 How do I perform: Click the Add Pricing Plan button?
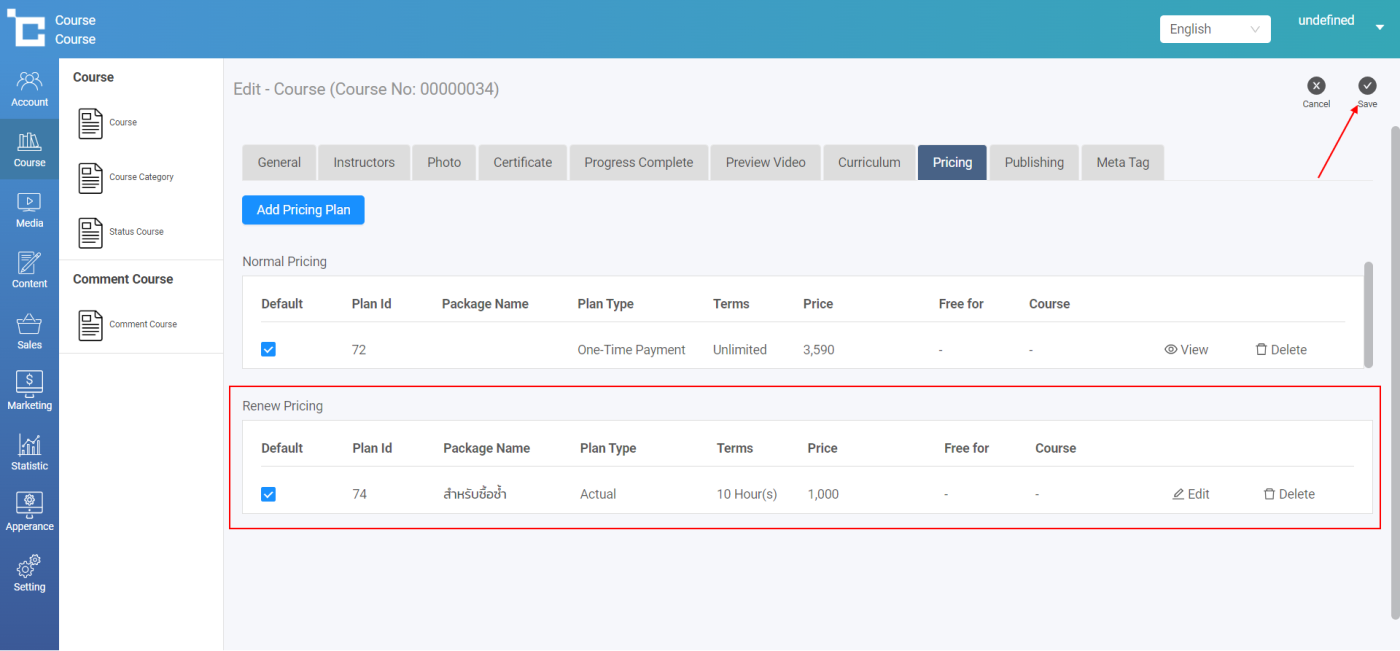303,210
